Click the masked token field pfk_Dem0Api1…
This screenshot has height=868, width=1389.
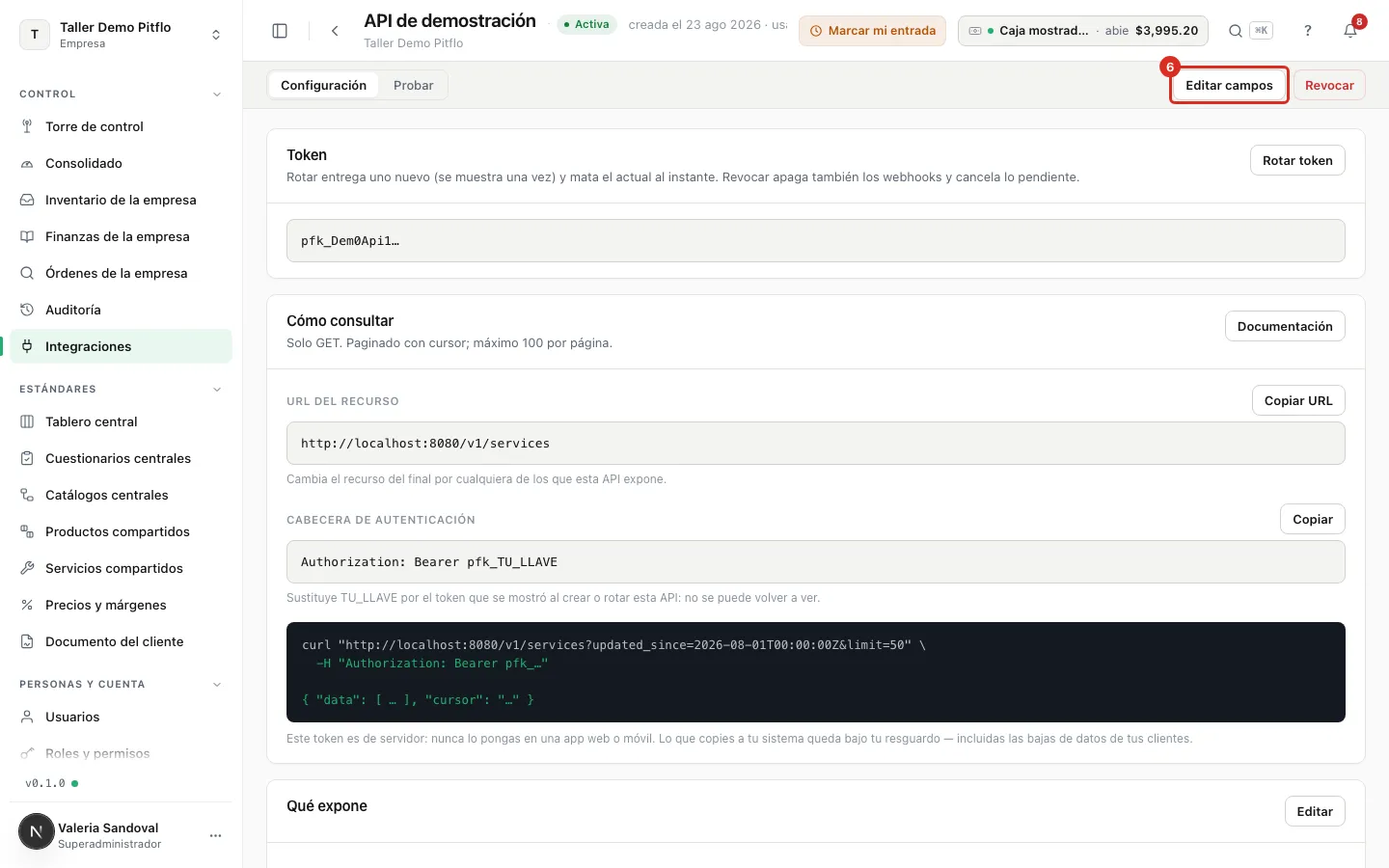[x=816, y=240]
